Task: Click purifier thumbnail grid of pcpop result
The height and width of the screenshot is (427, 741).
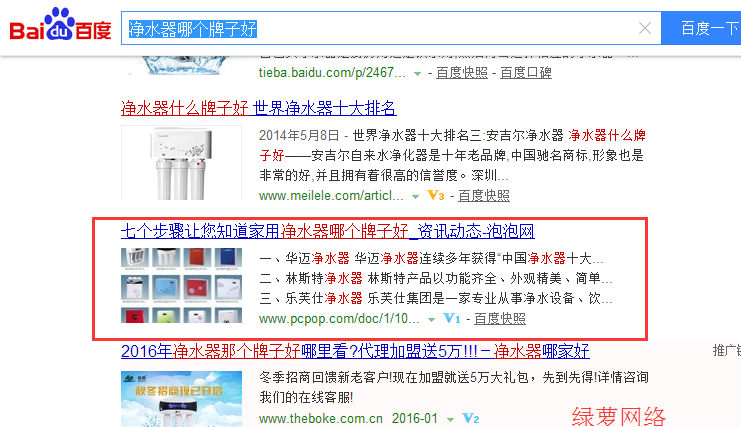Action: [x=181, y=285]
